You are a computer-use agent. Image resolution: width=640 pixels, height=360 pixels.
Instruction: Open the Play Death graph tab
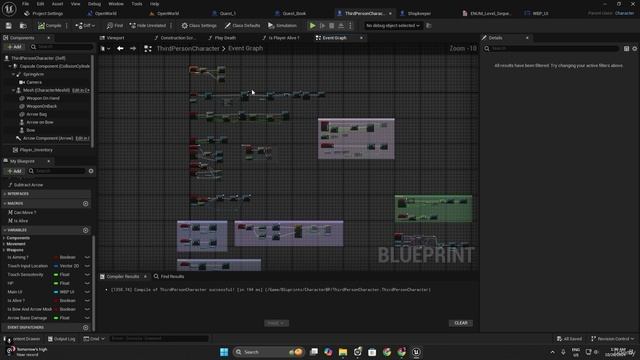222,38
